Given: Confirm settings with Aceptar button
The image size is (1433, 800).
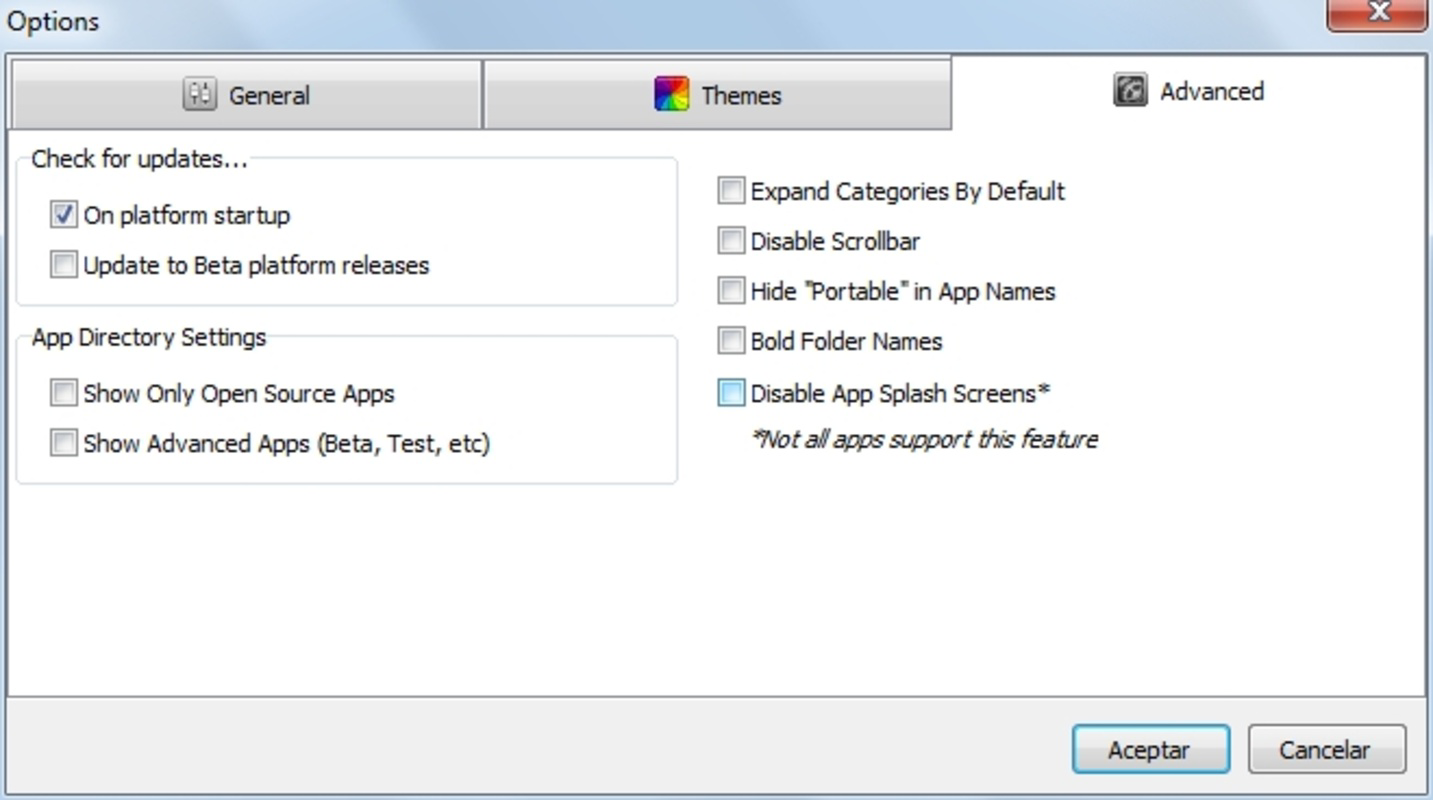Looking at the screenshot, I should tap(1150, 749).
